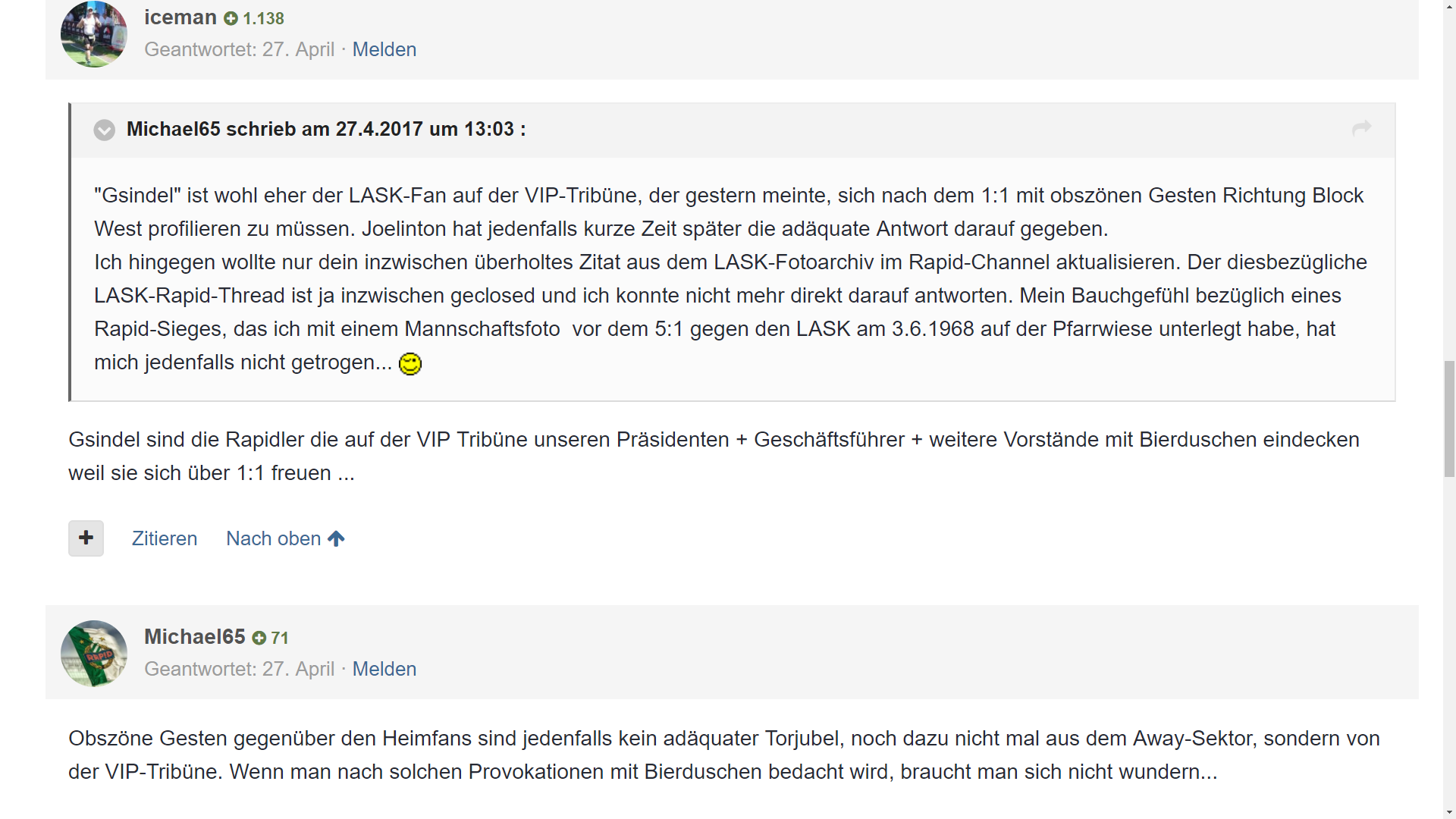Report iceman's post via Melden
This screenshot has height=819, width=1456.
[384, 49]
